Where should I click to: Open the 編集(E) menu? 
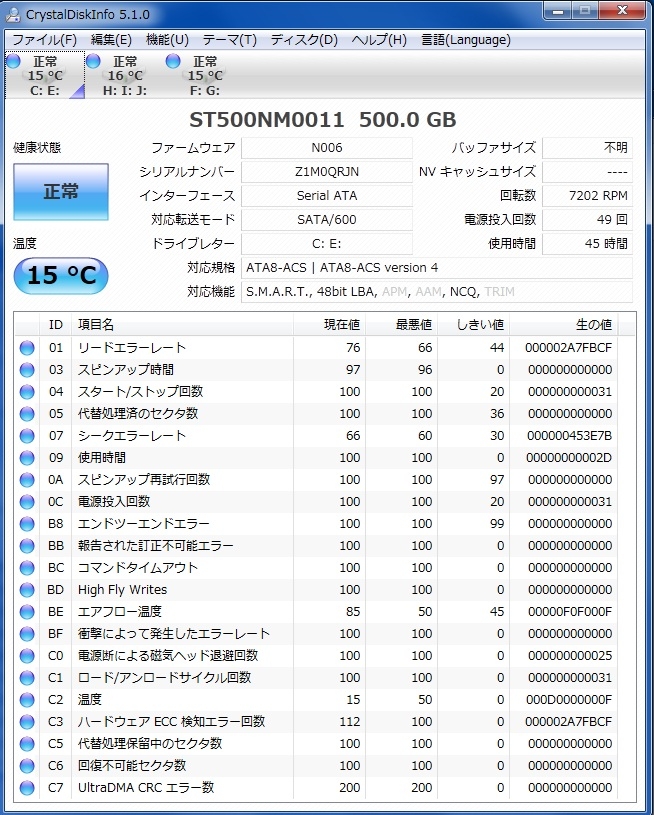[x=111, y=40]
